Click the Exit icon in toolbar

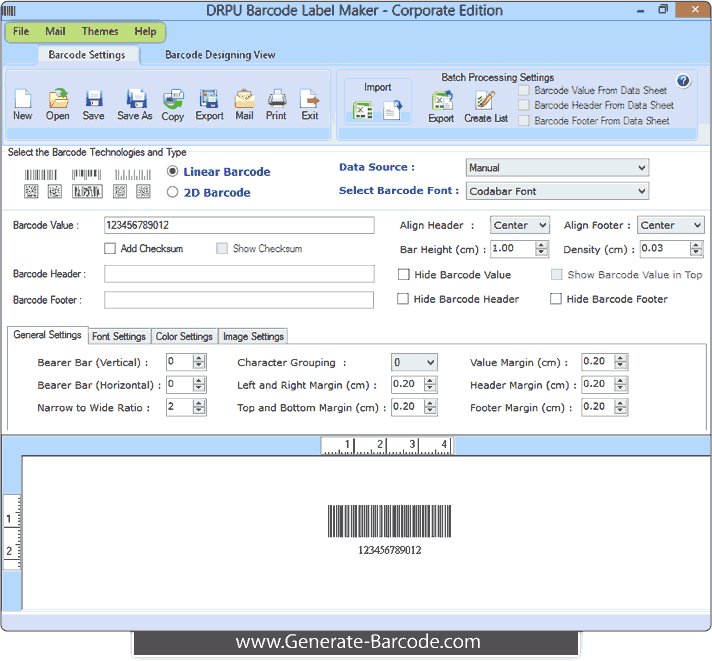tap(310, 98)
